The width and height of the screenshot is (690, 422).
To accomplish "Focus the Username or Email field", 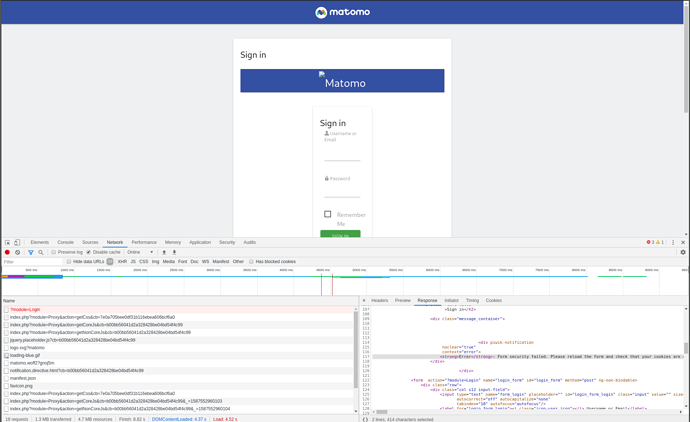I will pos(342,155).
